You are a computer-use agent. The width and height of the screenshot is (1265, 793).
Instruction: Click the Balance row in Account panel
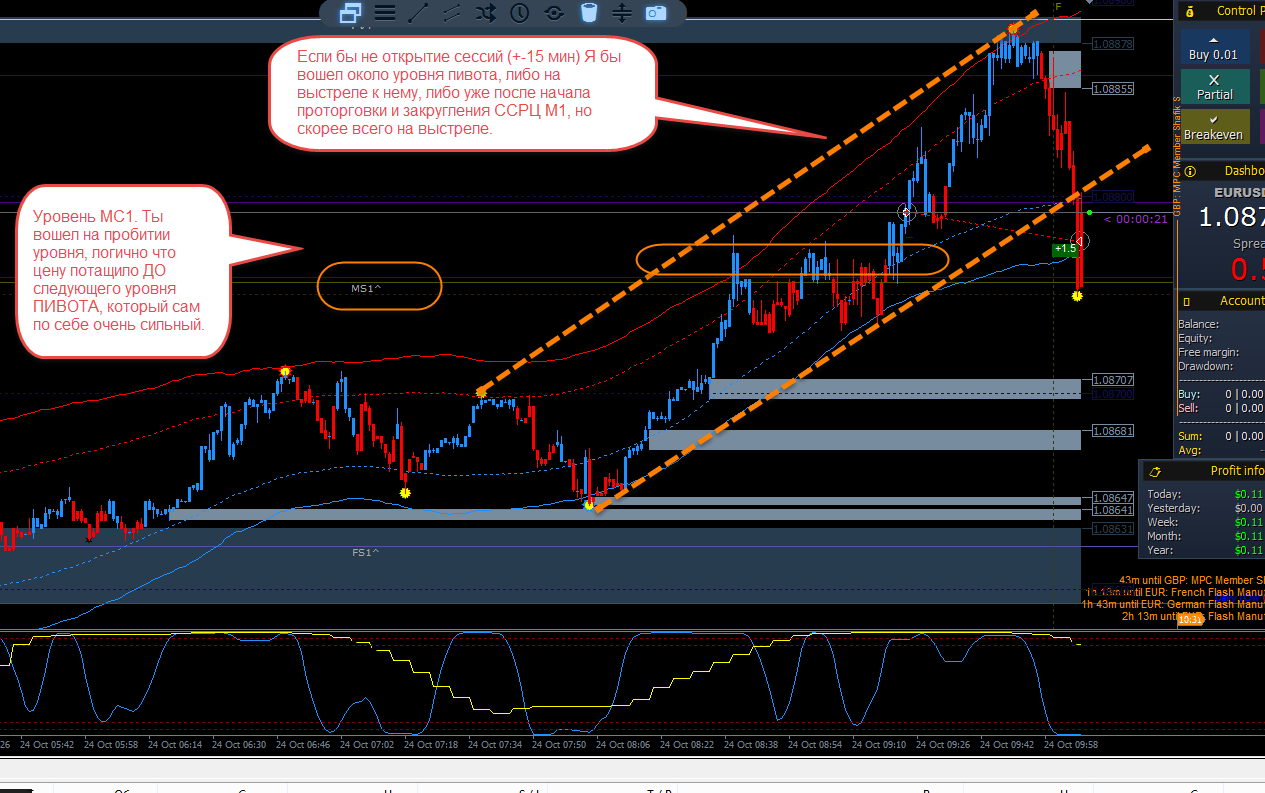pos(1220,324)
